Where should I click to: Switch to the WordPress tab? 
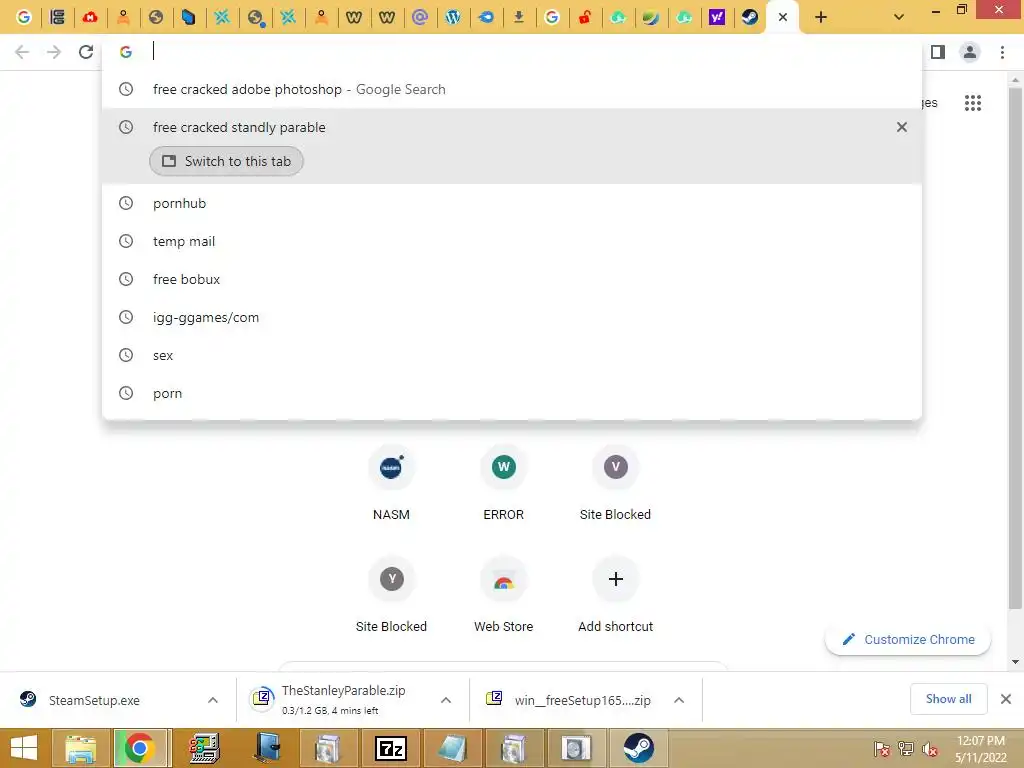[453, 17]
